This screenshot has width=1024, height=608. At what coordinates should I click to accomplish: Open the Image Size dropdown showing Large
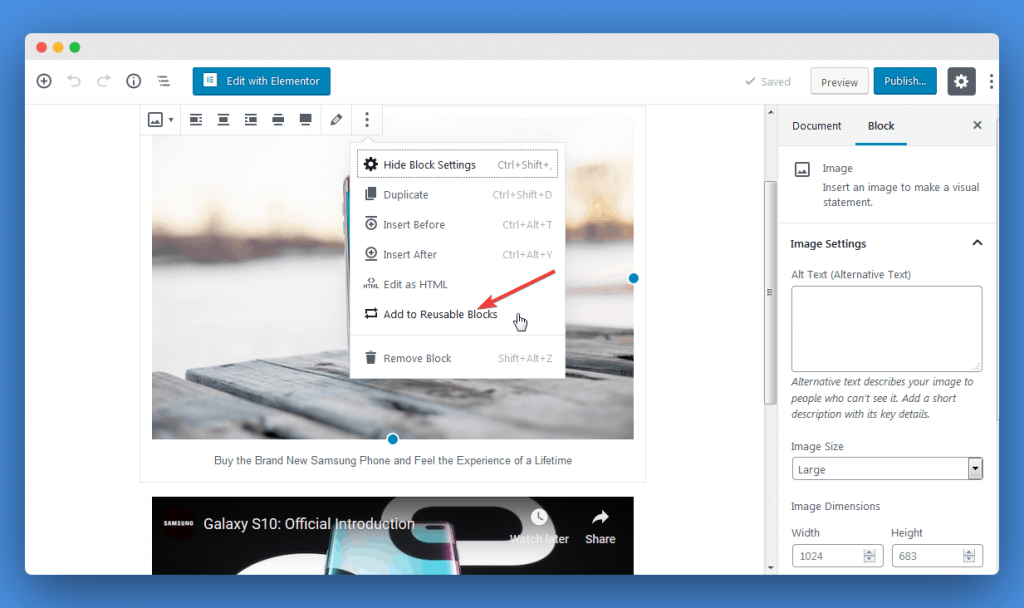click(886, 468)
